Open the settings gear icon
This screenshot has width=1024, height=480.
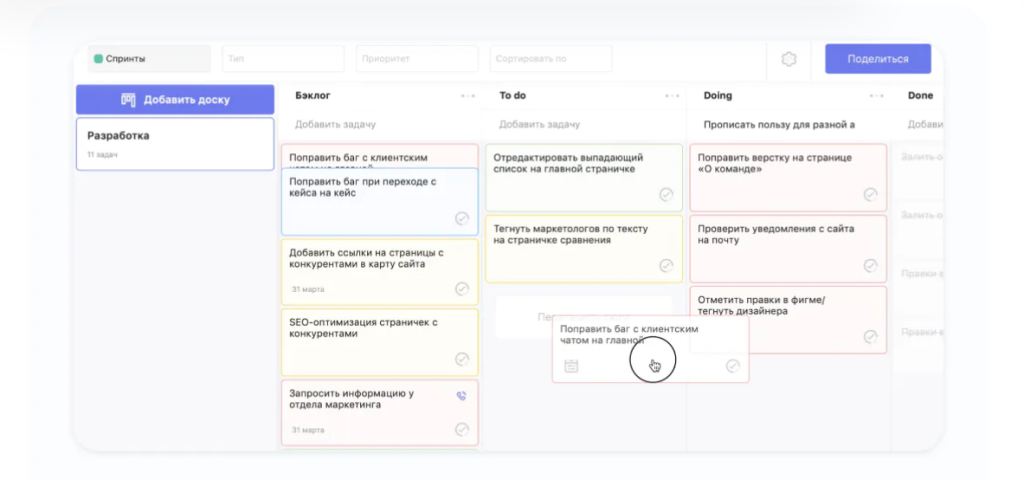pos(788,59)
